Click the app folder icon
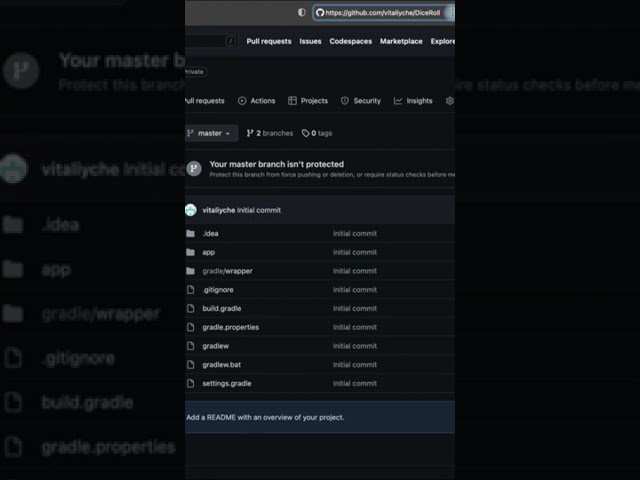Viewport: 640px width, 480px height. (x=190, y=252)
